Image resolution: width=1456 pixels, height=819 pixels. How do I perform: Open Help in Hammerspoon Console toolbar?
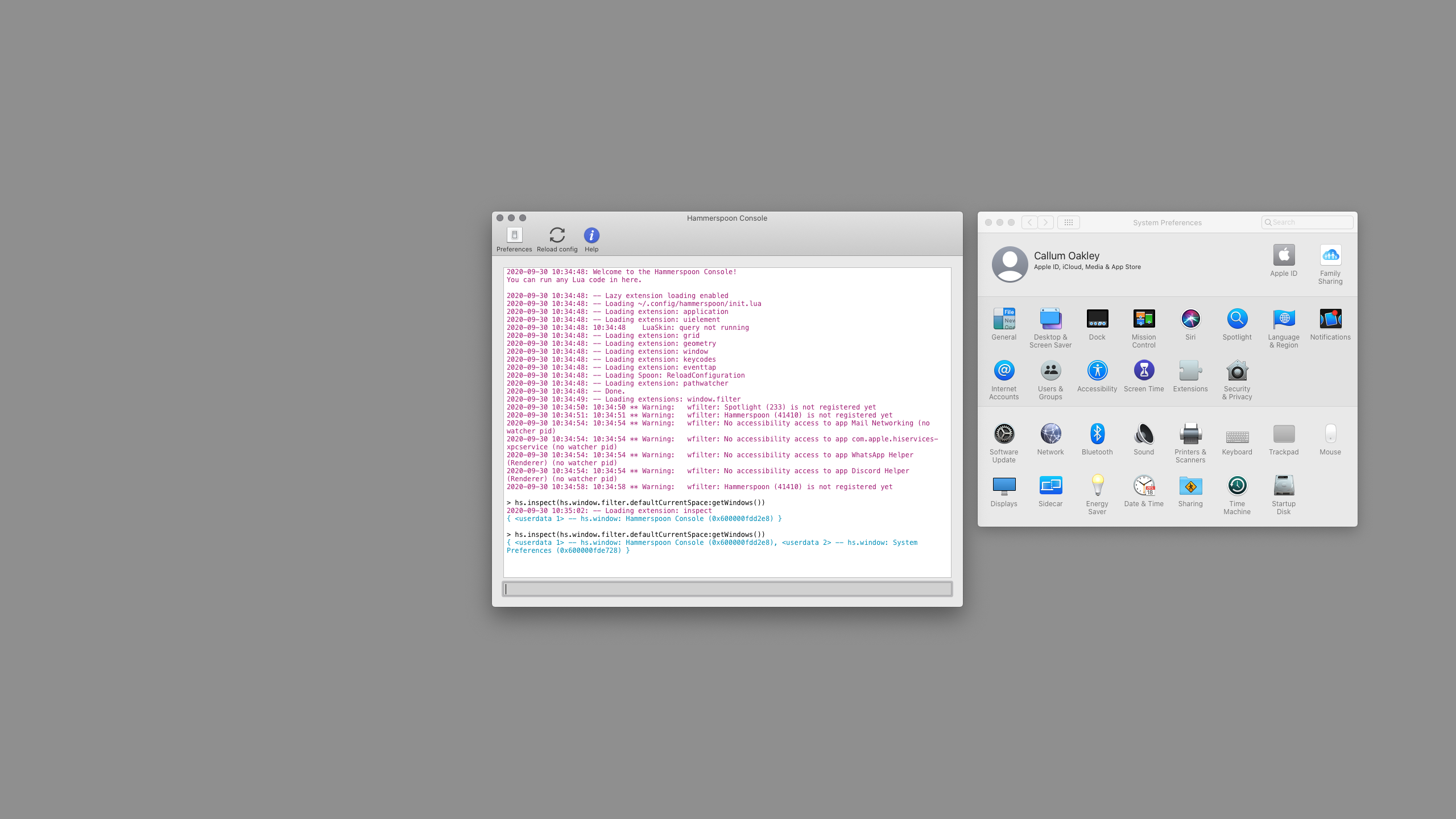[x=591, y=239]
